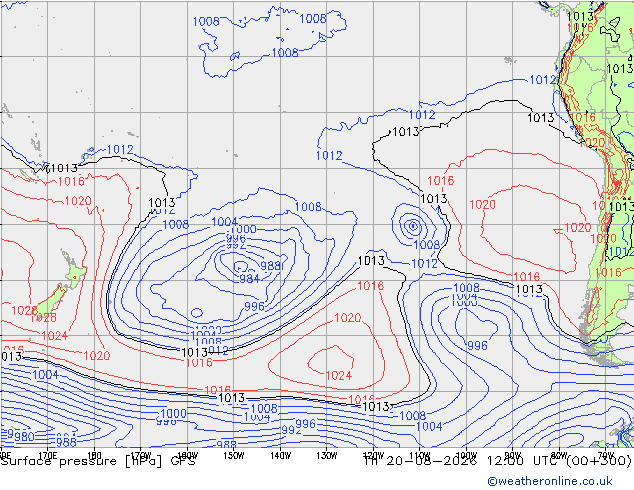Click the 140W longitude label

pos(280,455)
